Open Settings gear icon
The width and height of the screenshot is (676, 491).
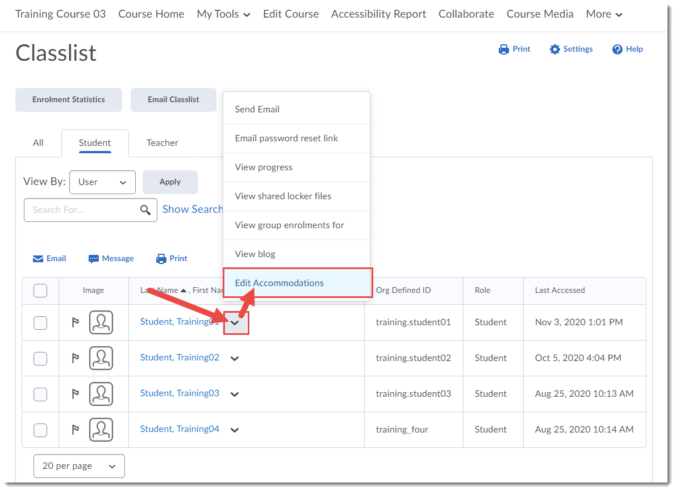pyautogui.click(x=554, y=49)
